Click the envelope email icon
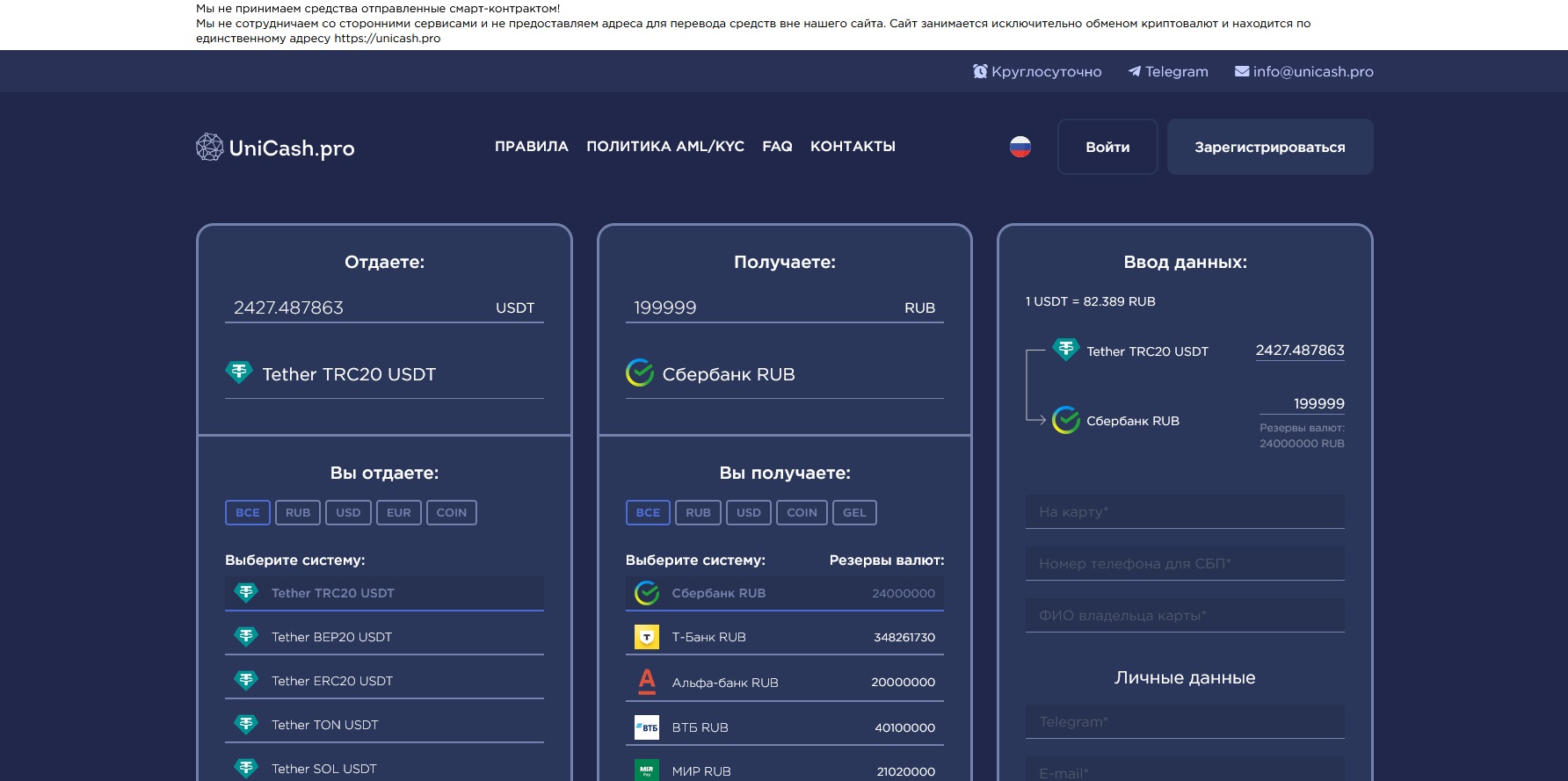The height and width of the screenshot is (781, 1568). pyautogui.click(x=1242, y=71)
